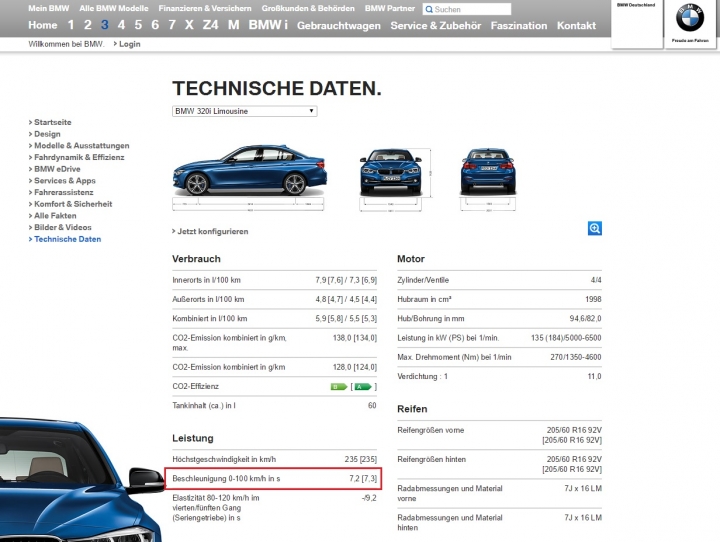Click the Verdichtung : 1 label
The image size is (720, 542).
[422, 377]
